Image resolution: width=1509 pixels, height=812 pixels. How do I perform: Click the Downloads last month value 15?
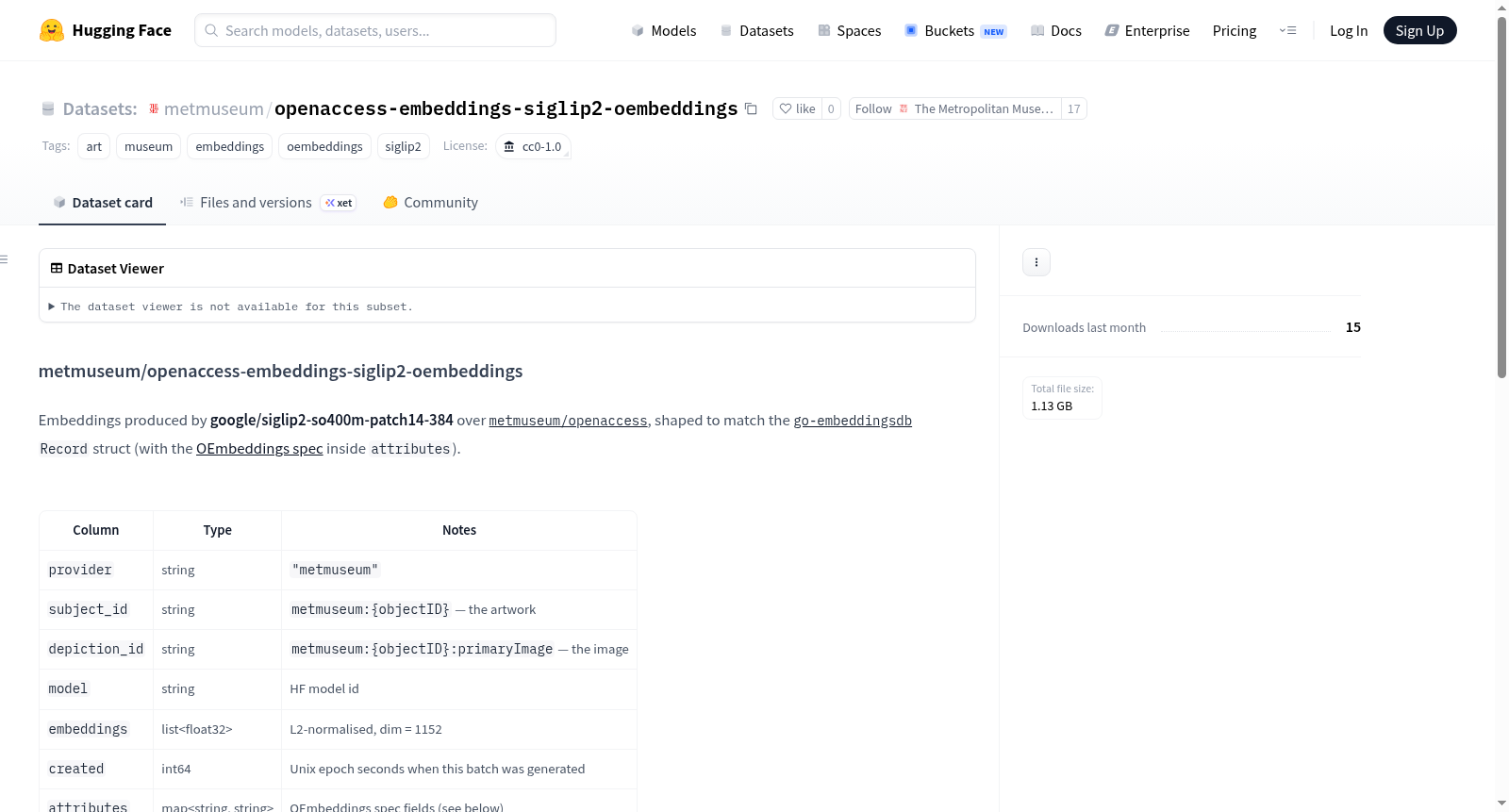pyautogui.click(x=1353, y=327)
